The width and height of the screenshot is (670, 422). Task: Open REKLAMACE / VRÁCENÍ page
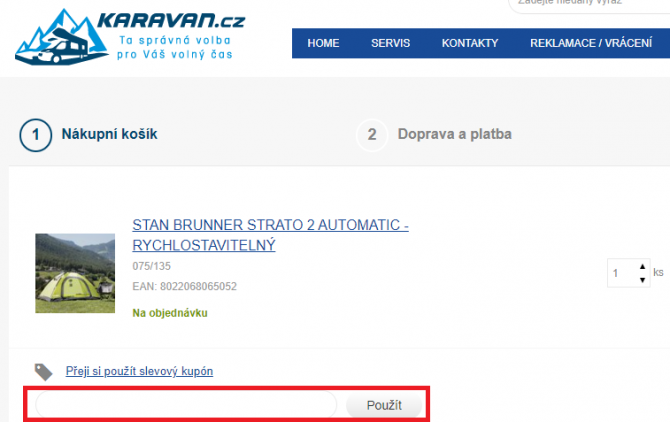(x=591, y=43)
